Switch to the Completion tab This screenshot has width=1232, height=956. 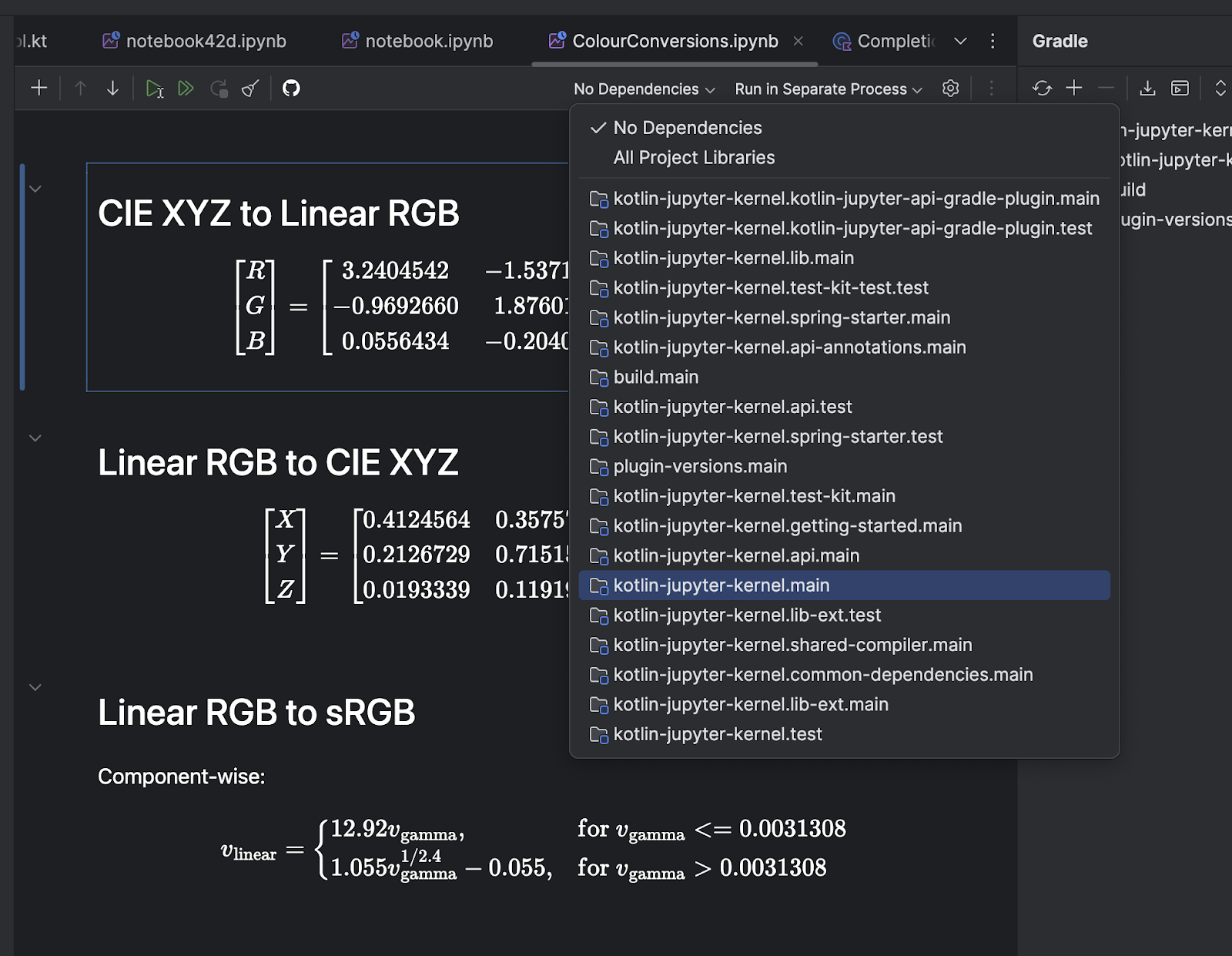tap(885, 41)
